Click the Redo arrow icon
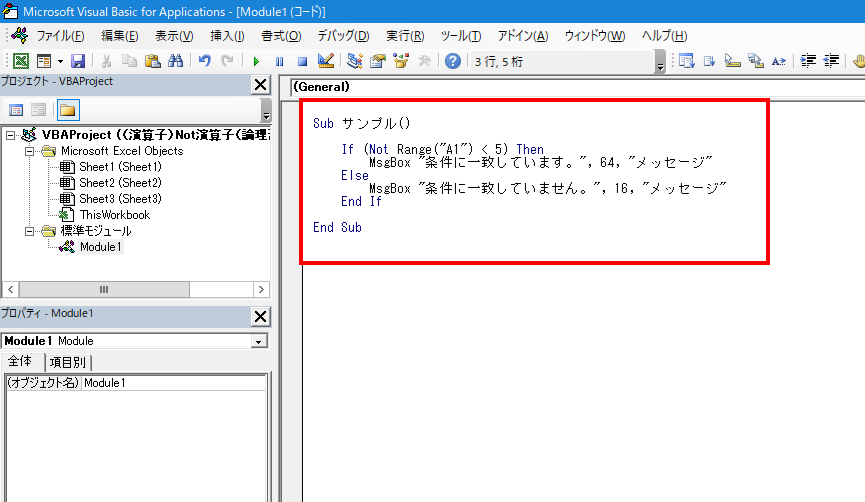This screenshot has height=502, width=865. tap(227, 61)
